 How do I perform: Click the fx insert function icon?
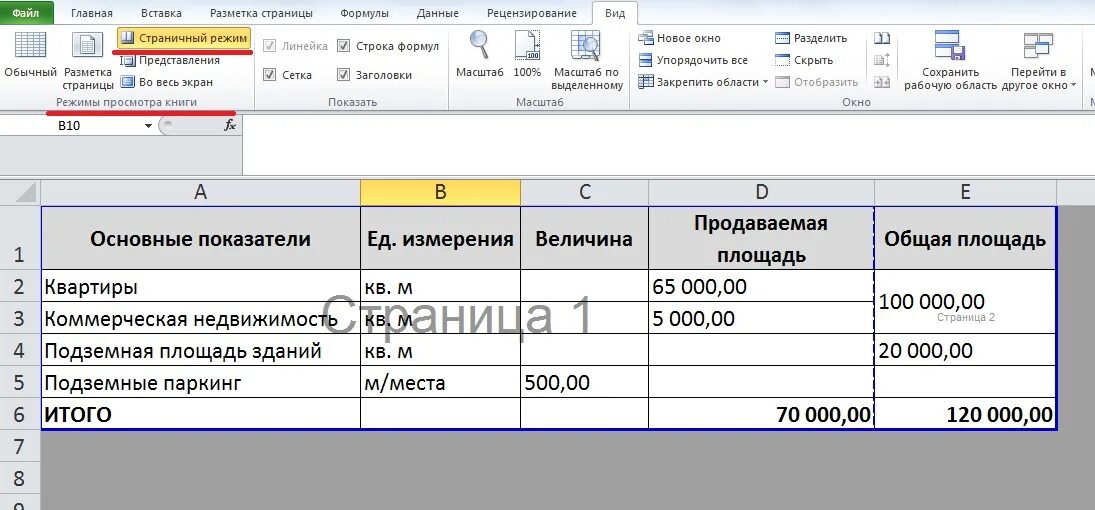[230, 126]
